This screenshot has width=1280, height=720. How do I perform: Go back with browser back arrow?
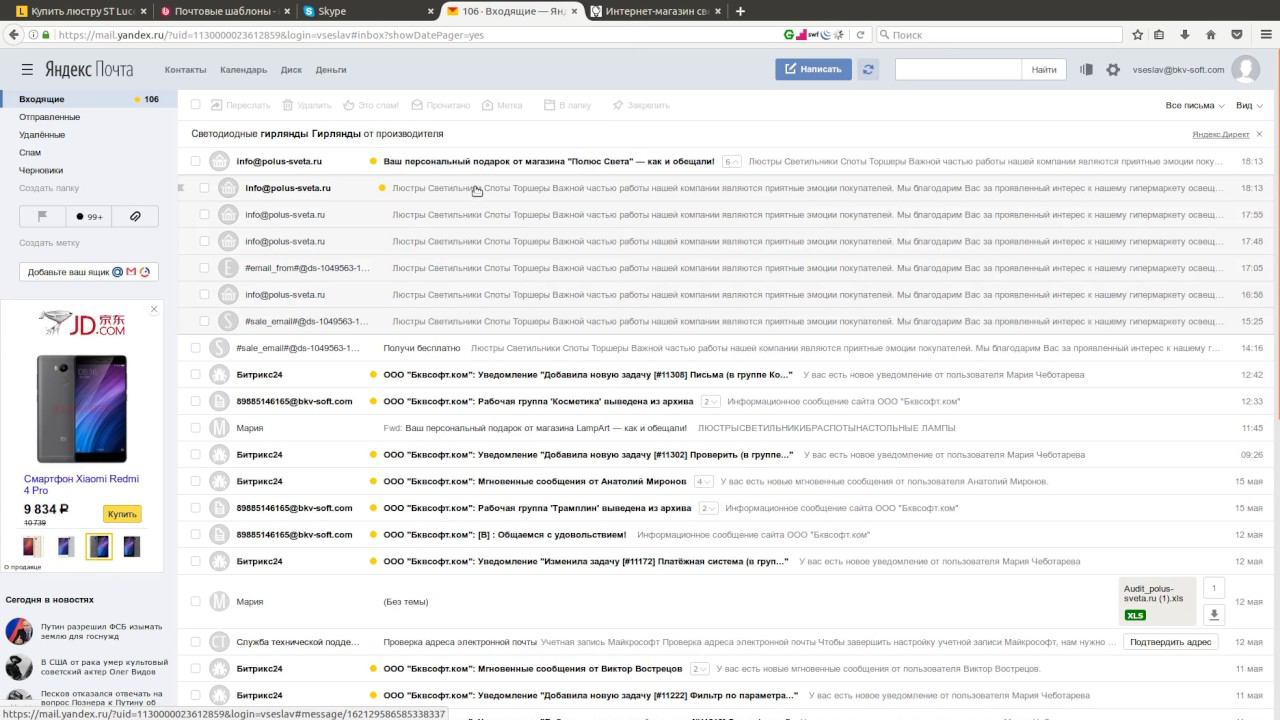point(14,35)
